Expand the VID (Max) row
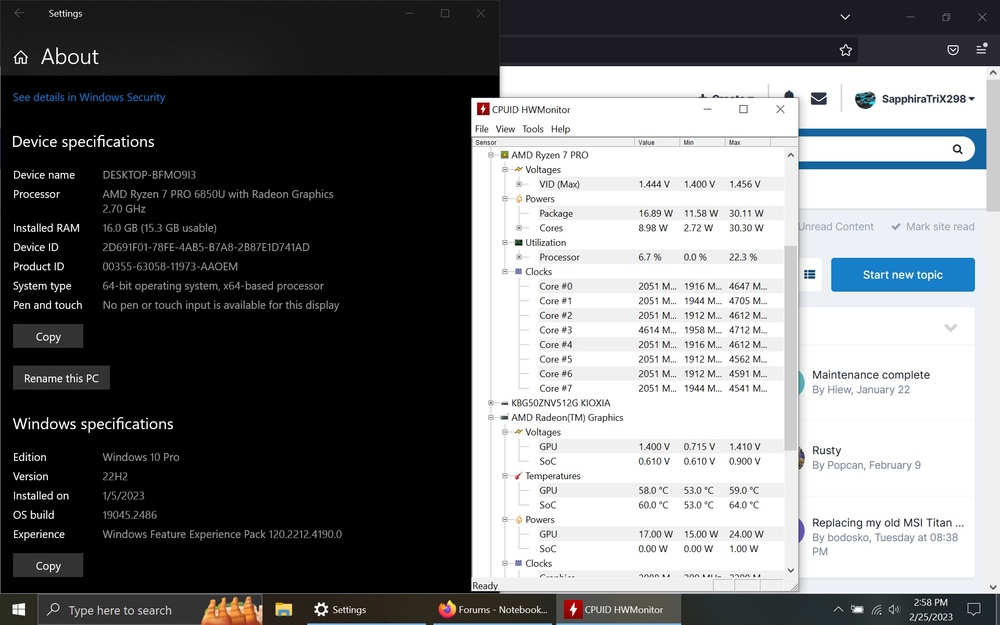Image resolution: width=1000 pixels, height=625 pixels. pos(518,184)
